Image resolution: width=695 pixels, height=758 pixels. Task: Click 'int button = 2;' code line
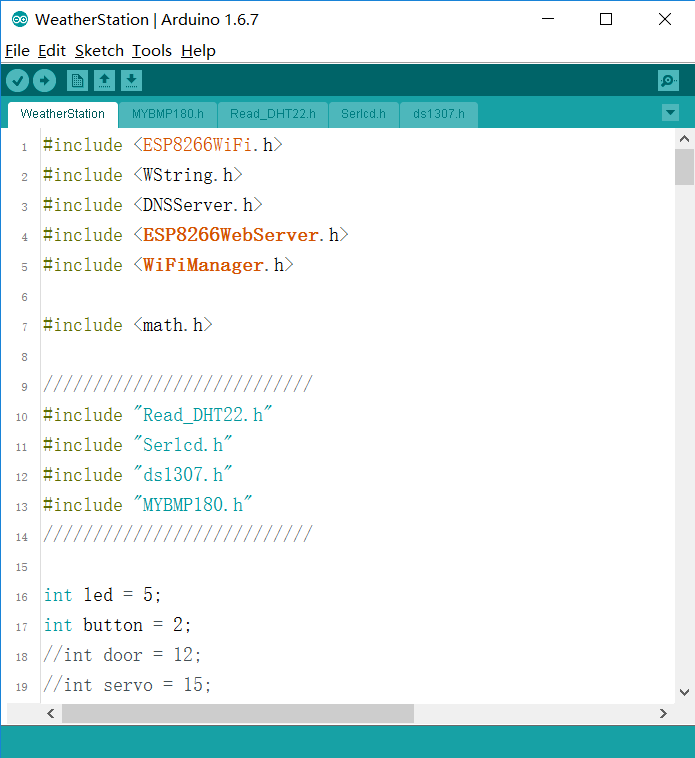tap(117, 625)
